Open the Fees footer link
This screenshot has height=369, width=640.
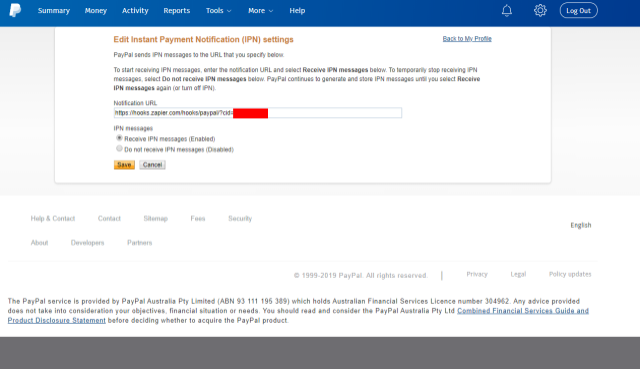pyautogui.click(x=198, y=219)
